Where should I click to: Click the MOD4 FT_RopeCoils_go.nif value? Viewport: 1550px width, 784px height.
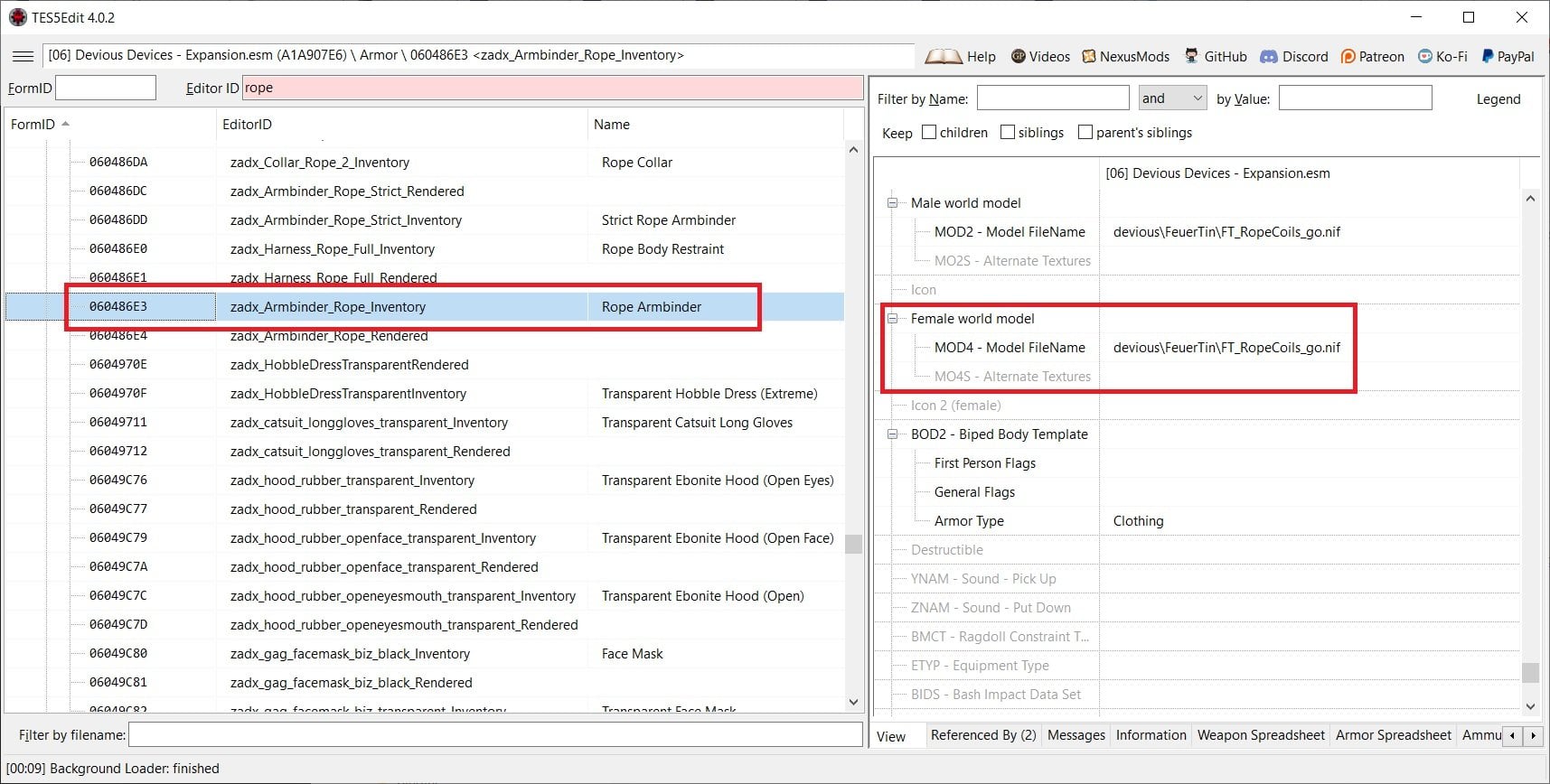(1226, 348)
